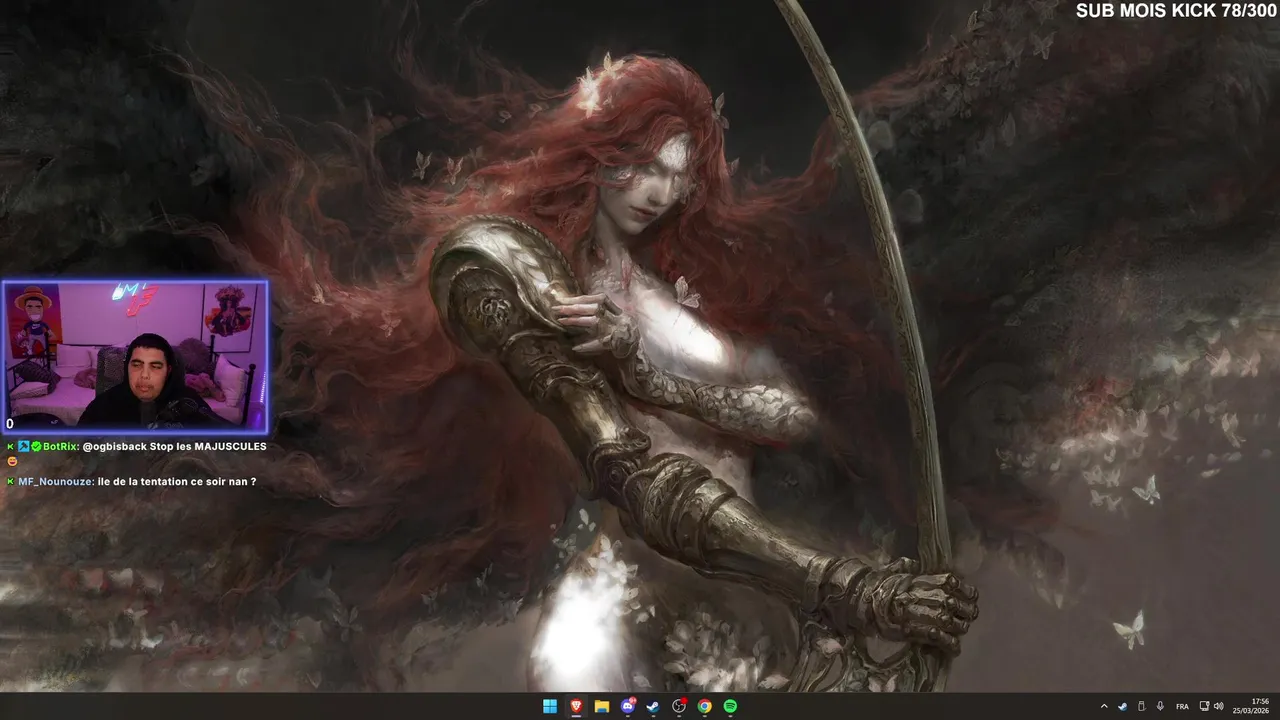1280x720 pixels.
Task: Click the USB device tray icon
Action: click(x=1142, y=706)
